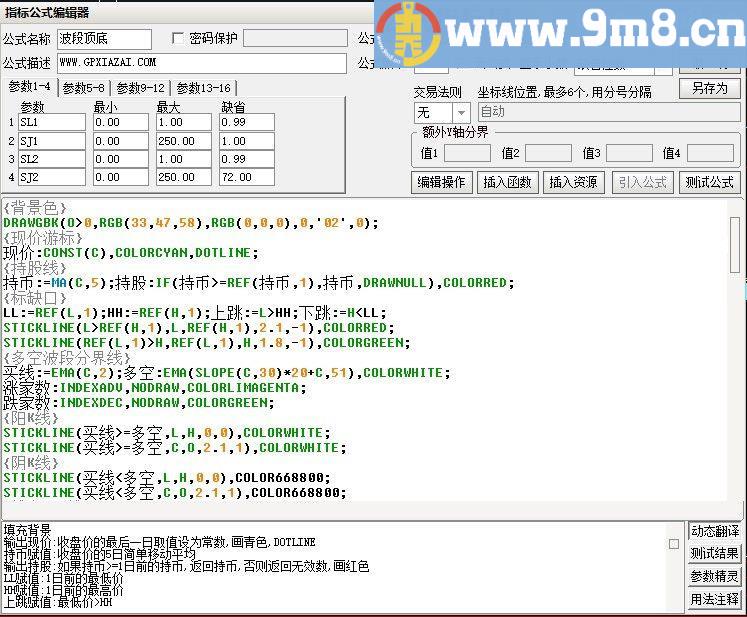Switch to the 参数1-4 tab
747x617 pixels.
30,87
